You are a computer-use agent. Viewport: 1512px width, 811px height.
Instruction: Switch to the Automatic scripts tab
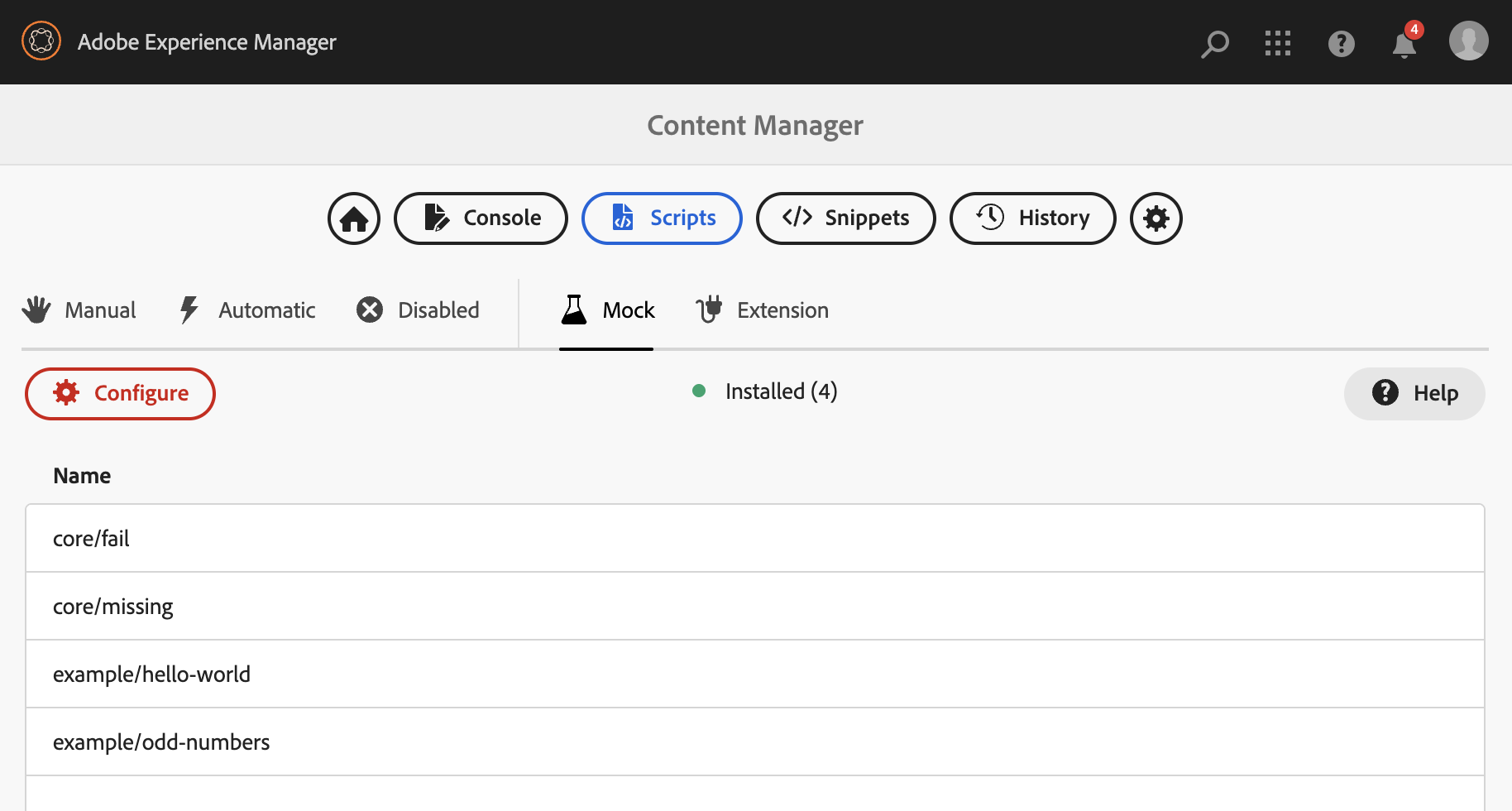247,310
